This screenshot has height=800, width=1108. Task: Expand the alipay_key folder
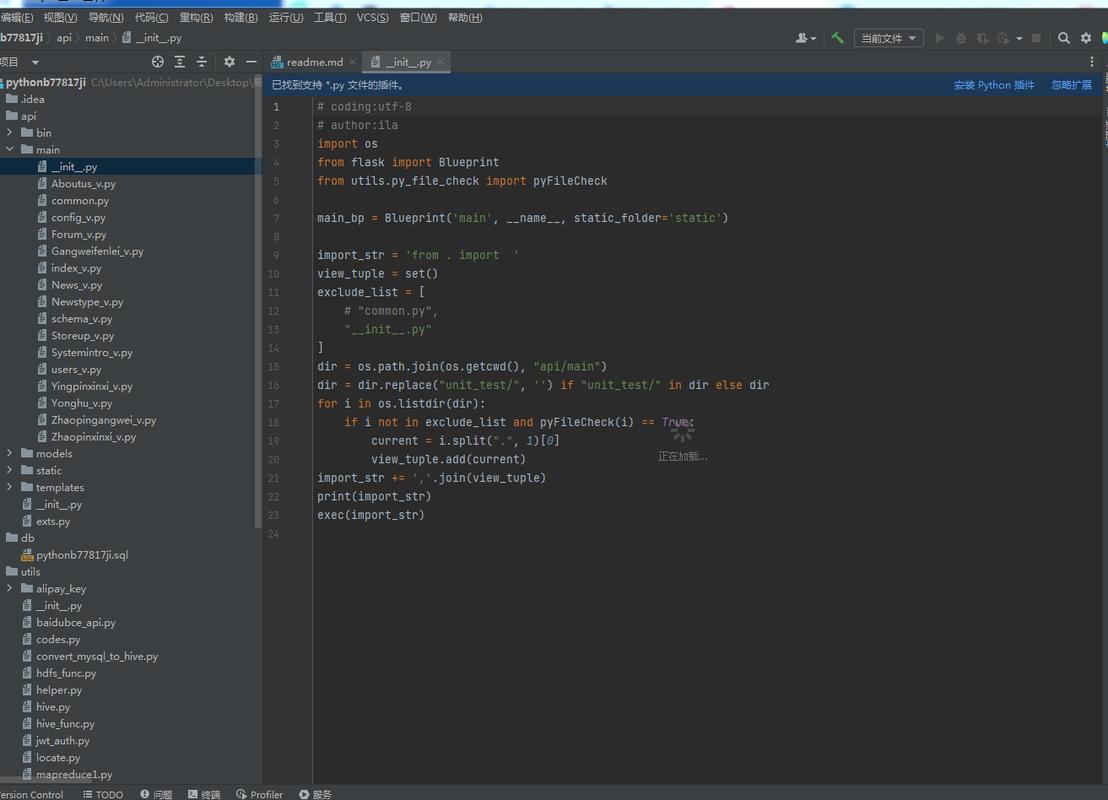point(10,589)
